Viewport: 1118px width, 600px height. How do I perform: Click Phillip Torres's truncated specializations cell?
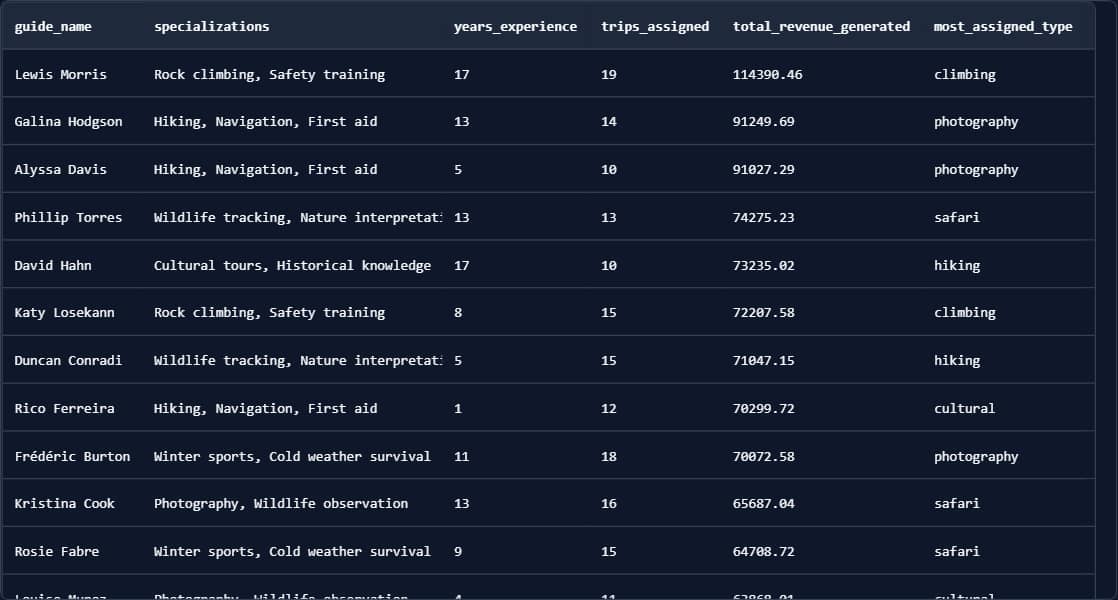(x=297, y=218)
